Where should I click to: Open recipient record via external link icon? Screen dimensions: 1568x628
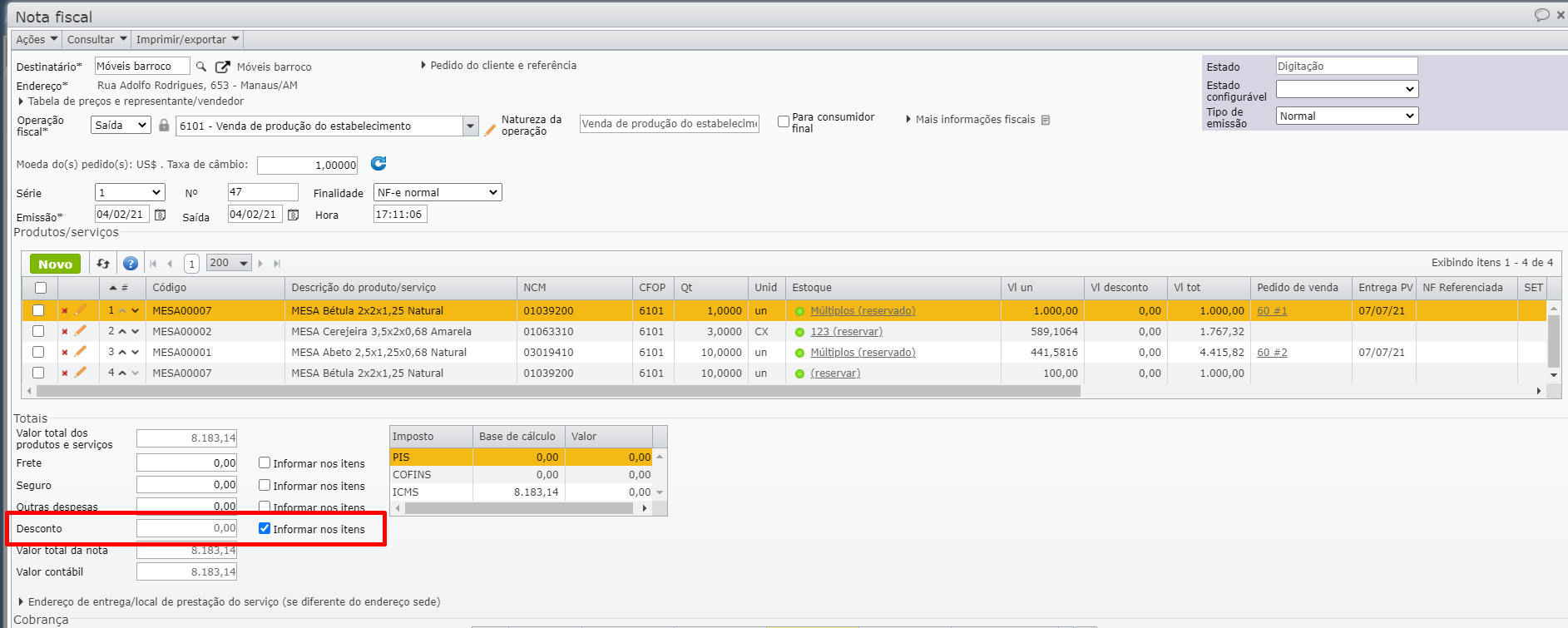coord(222,67)
